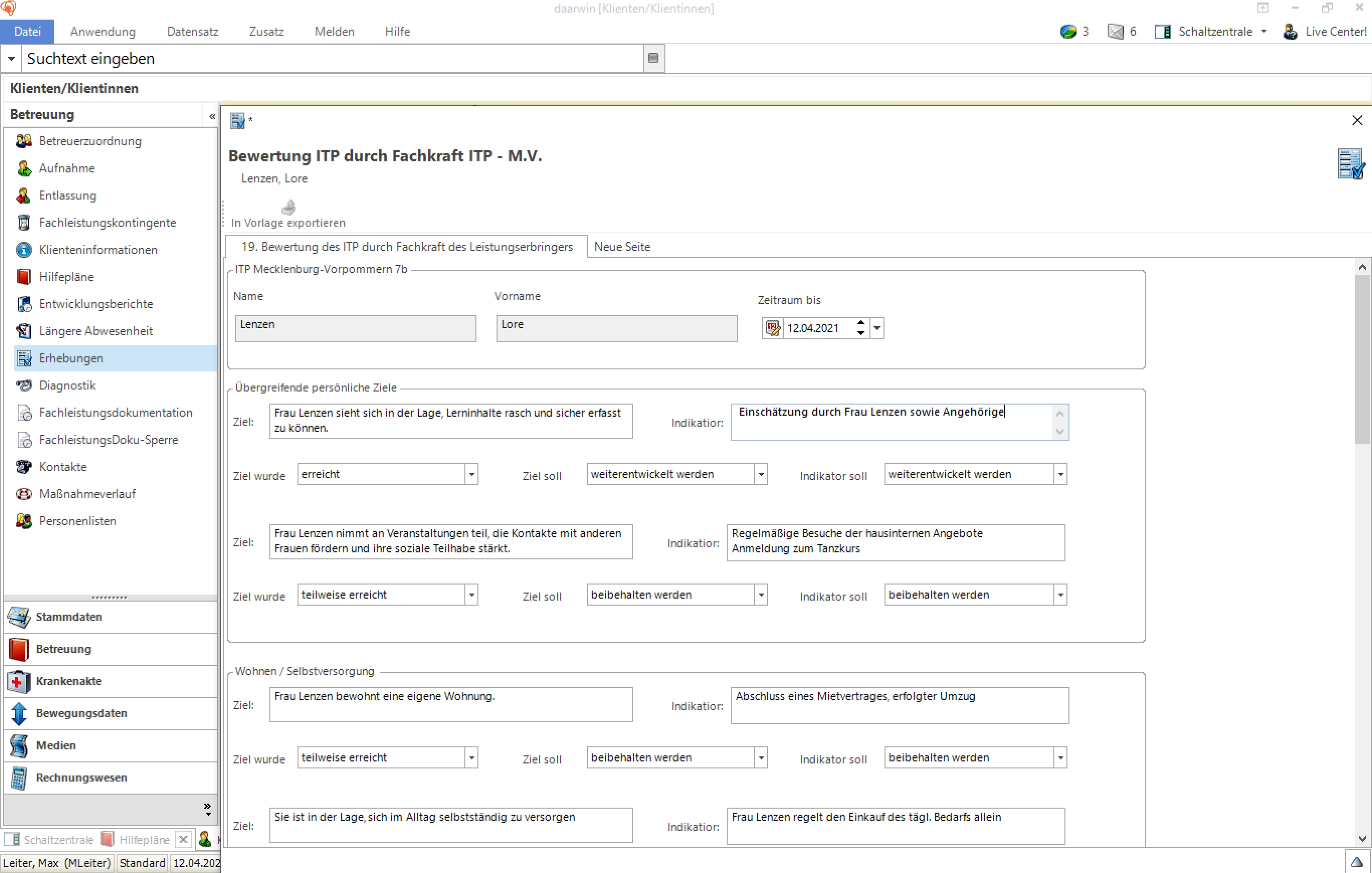Increase the Zeitraum bis date stepper

pos(861,323)
